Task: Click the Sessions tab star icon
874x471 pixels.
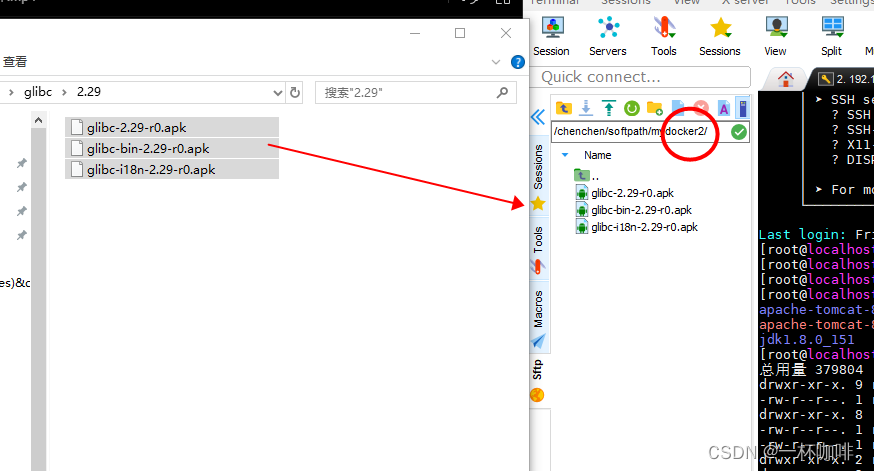Action: tap(538, 203)
